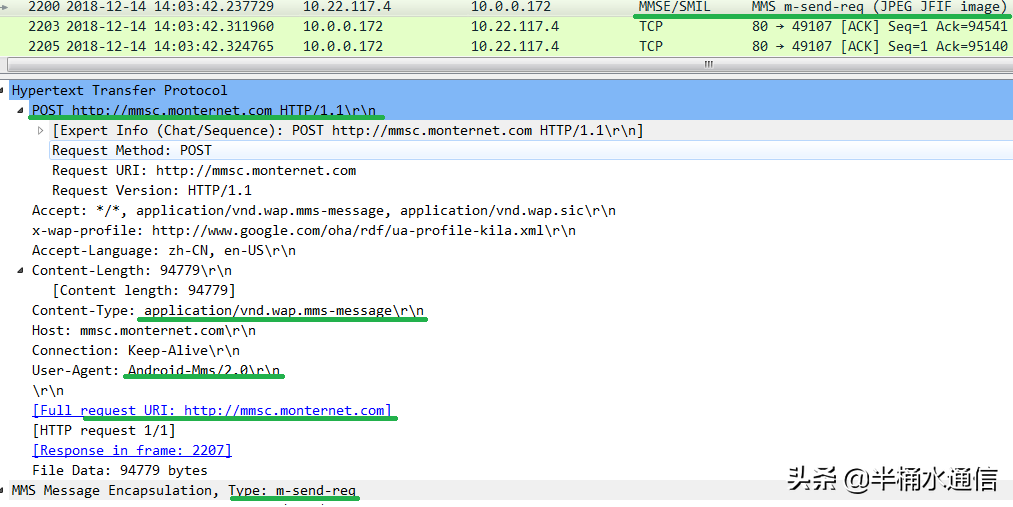The image size is (1013, 507).
Task: Select the Host: mmsc.monternet.com row
Action: pos(143,331)
